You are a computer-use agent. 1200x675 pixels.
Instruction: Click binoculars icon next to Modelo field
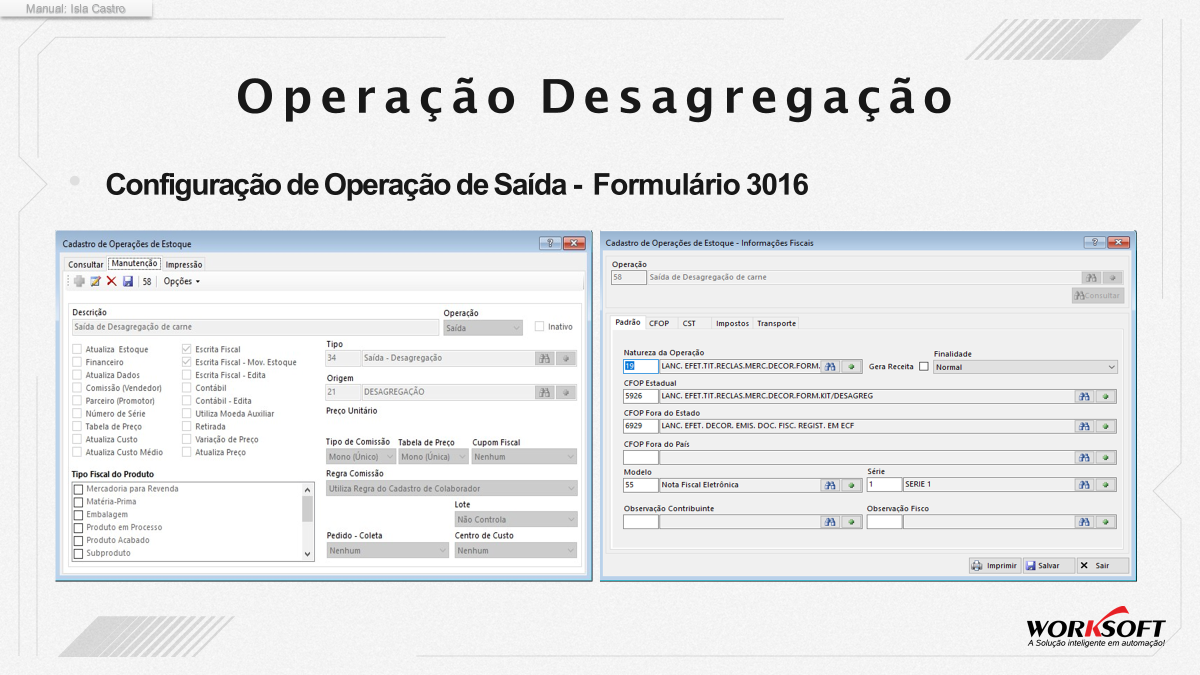pos(830,485)
